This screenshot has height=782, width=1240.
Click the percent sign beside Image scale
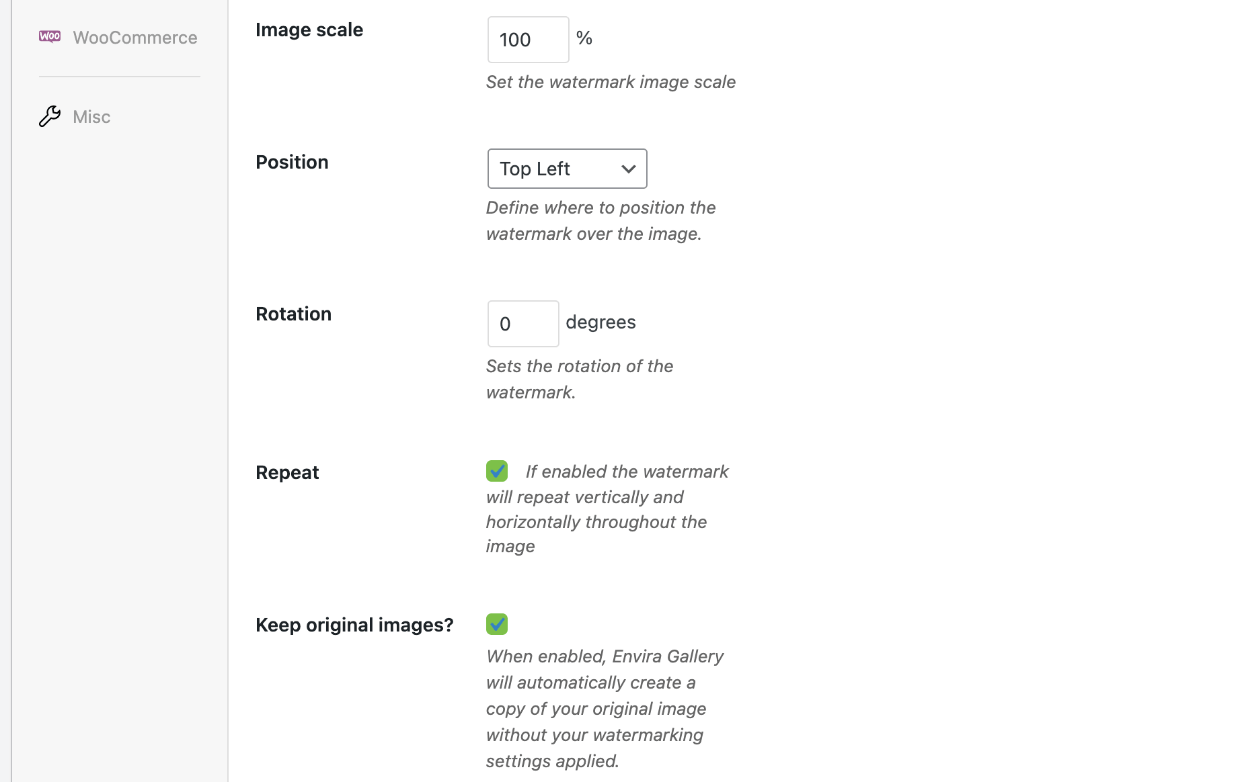click(x=584, y=39)
